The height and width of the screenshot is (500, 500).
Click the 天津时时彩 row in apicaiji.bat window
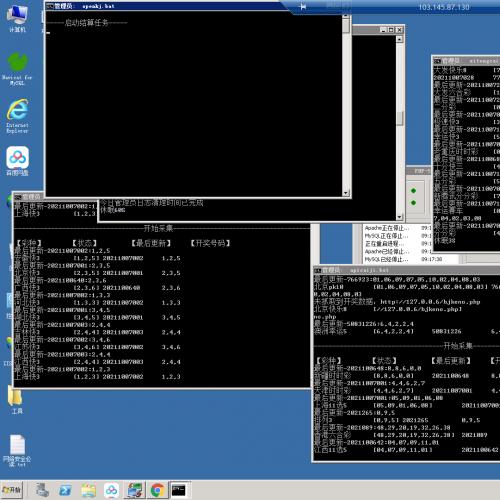pos(407,391)
